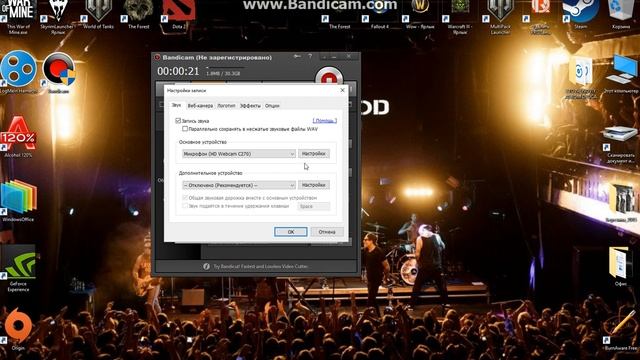Click Настройки button for the secondary device

point(313,185)
